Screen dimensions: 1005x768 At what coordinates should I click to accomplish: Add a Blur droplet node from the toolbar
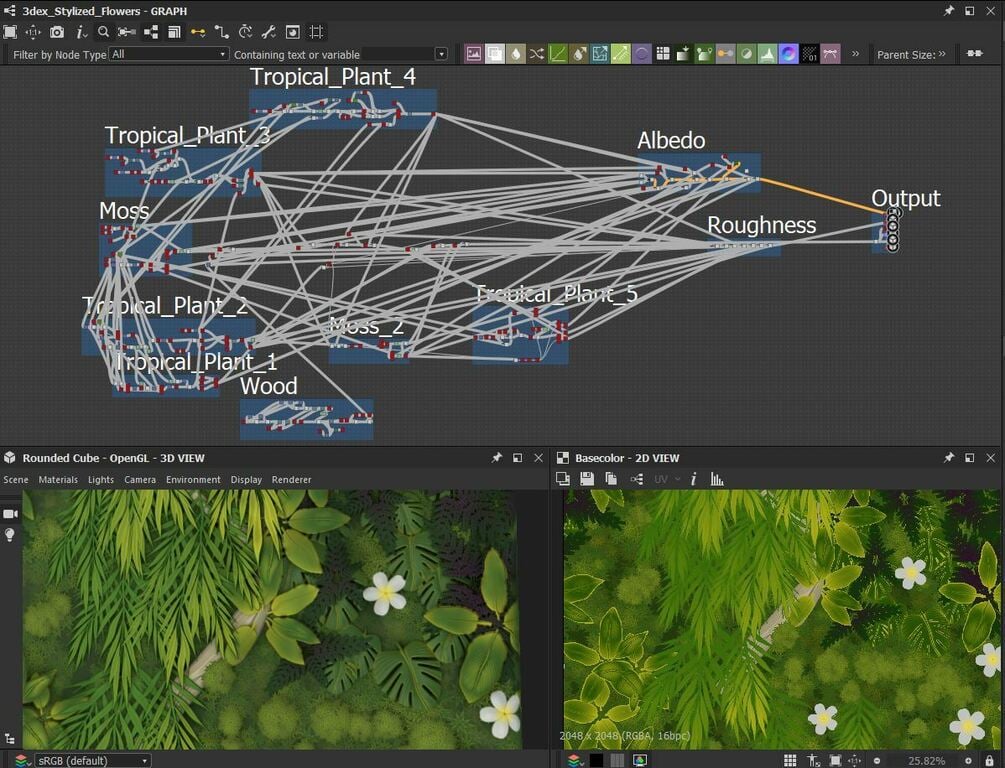click(516, 54)
